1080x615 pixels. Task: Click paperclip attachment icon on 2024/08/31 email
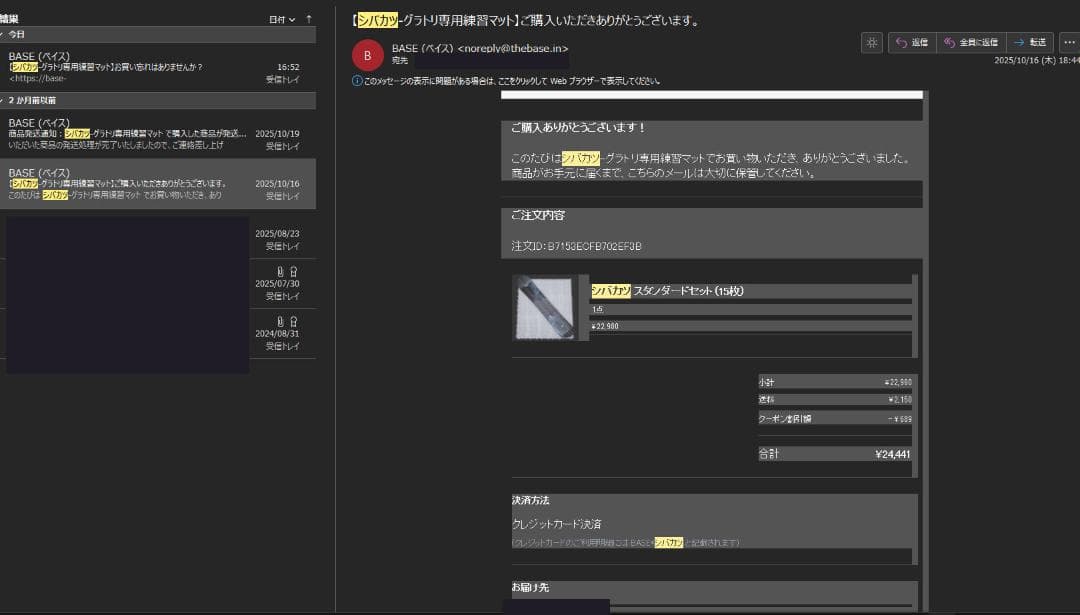coord(280,321)
